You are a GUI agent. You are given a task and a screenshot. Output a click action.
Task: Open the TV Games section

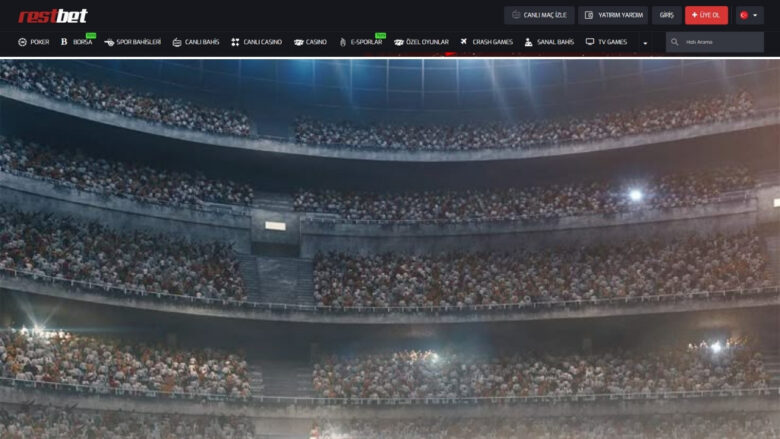pos(606,42)
